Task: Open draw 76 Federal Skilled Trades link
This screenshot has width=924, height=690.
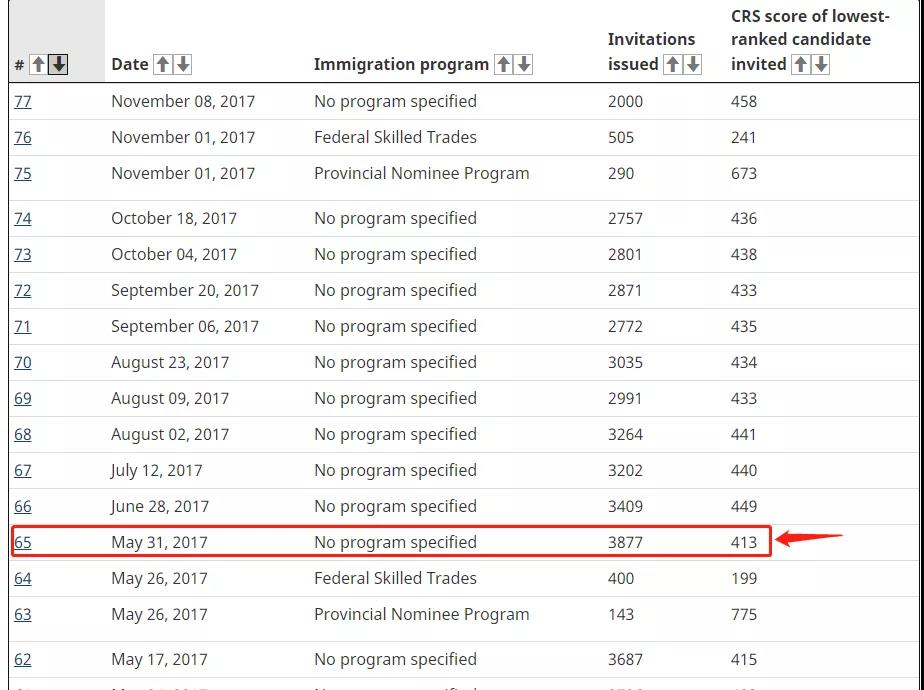Action: 23,138
